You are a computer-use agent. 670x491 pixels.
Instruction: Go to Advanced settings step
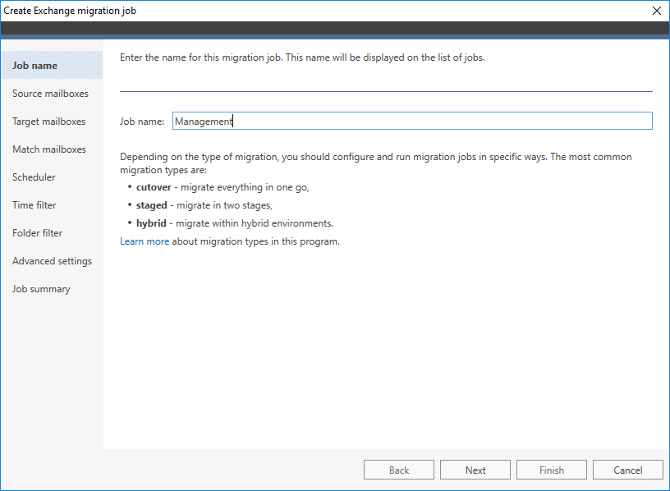pyautogui.click(x=52, y=261)
